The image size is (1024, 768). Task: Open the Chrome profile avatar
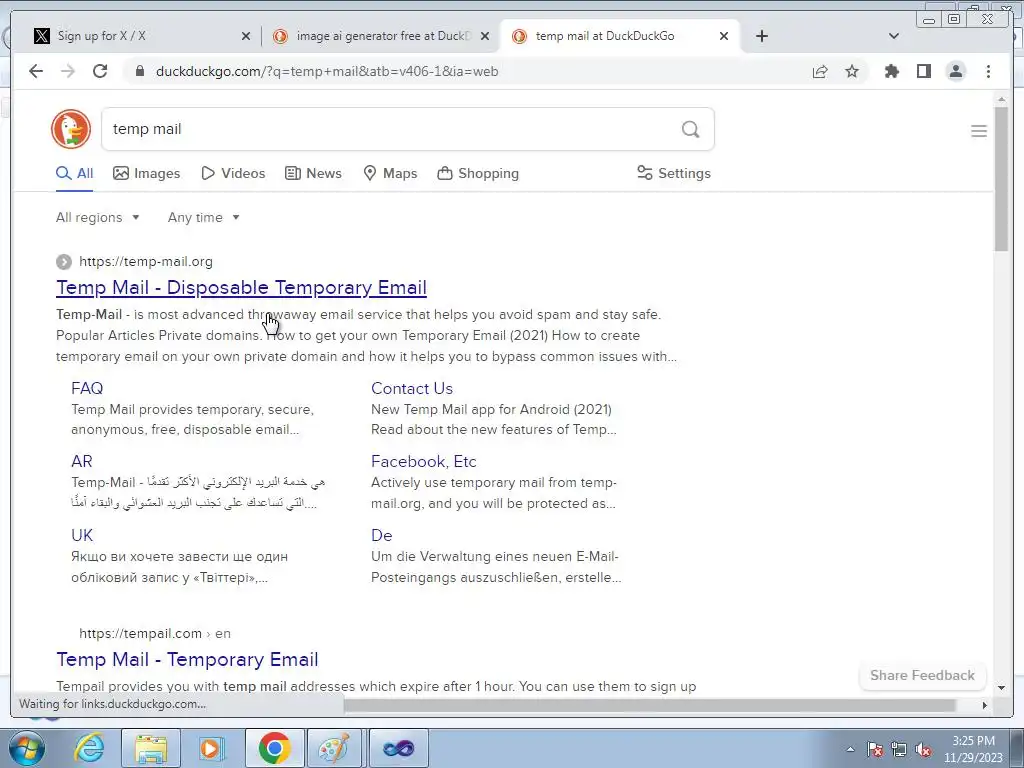[x=955, y=71]
